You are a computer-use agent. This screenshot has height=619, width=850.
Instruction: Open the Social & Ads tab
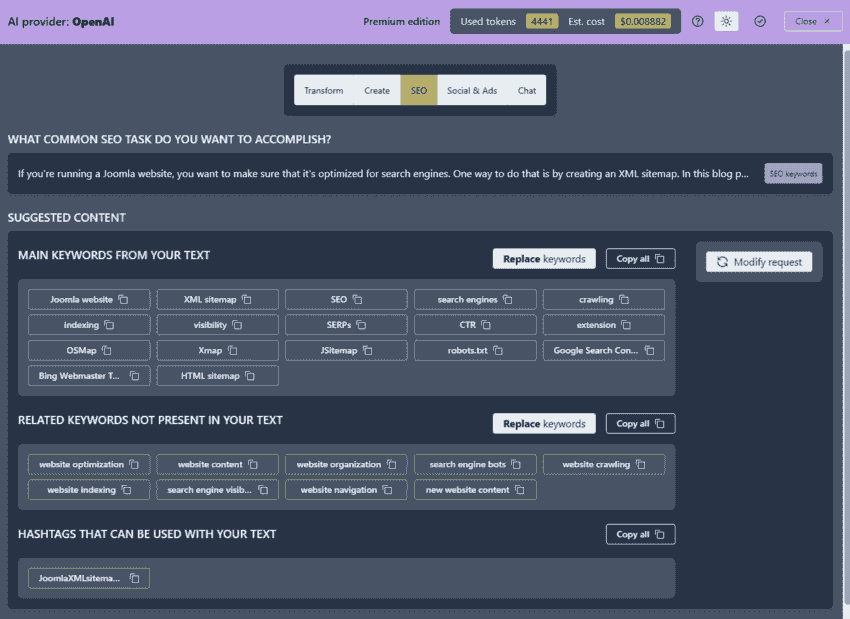point(471,90)
